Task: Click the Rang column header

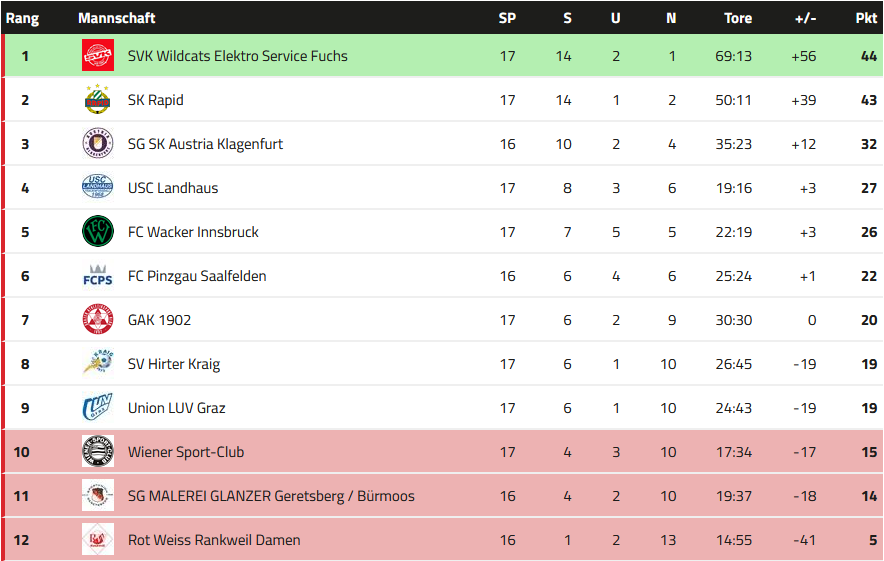Action: click(x=23, y=18)
